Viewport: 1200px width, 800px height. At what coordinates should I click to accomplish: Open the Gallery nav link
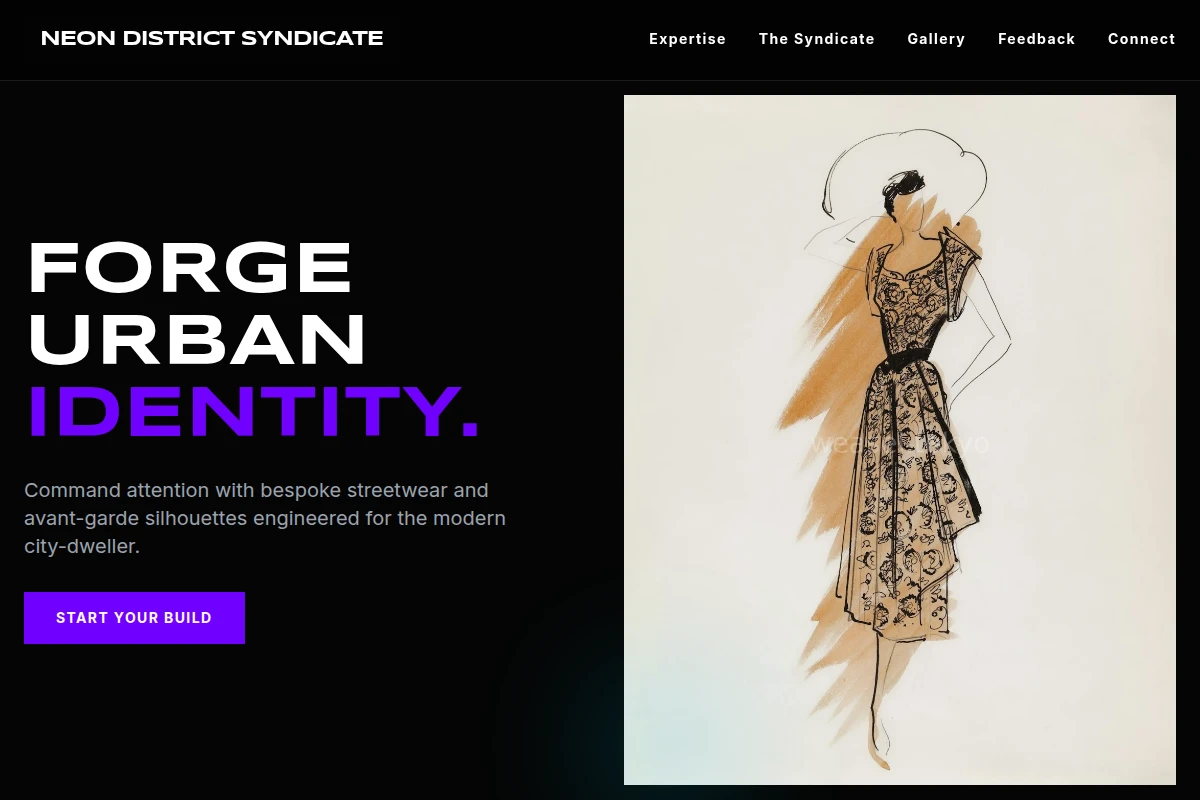pyautogui.click(x=936, y=39)
